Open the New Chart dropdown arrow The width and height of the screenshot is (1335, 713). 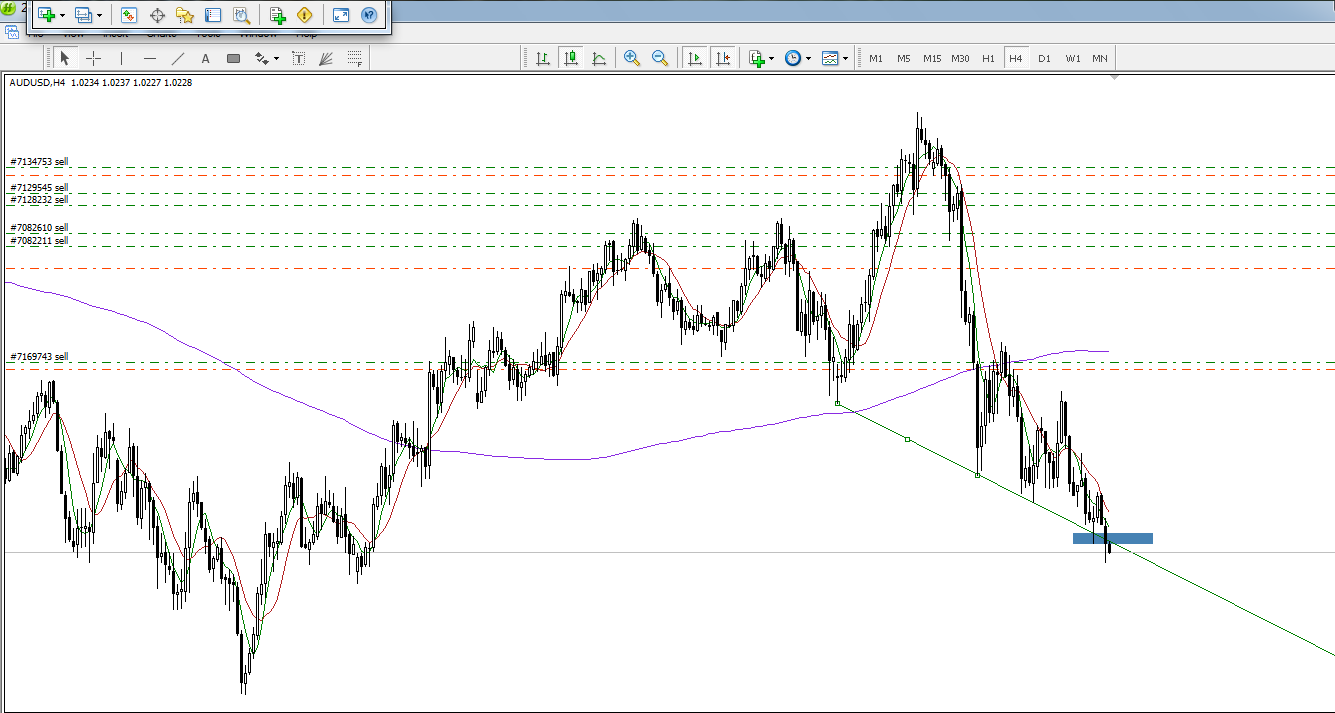click(62, 16)
